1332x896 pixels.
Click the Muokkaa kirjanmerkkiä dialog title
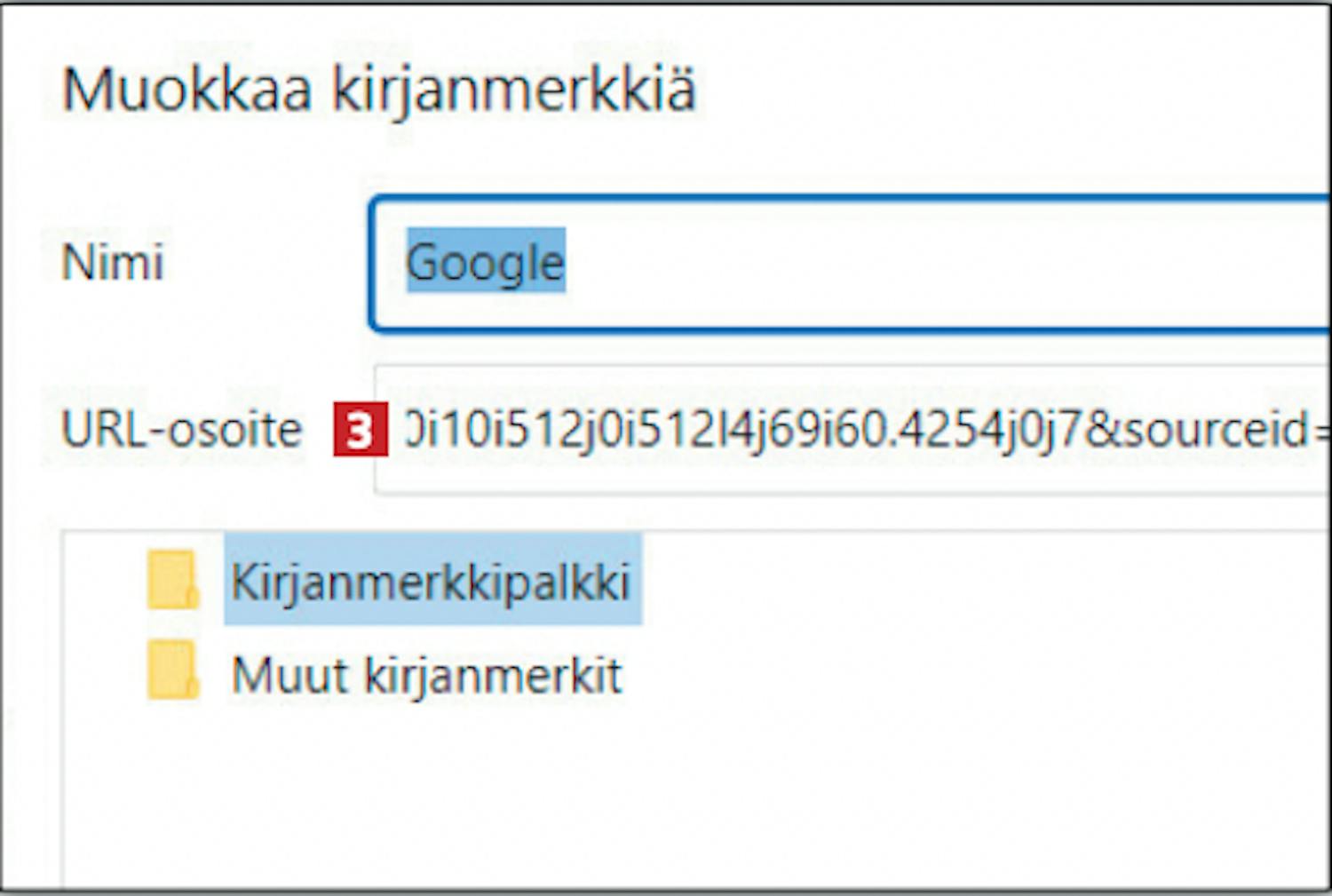point(379,90)
